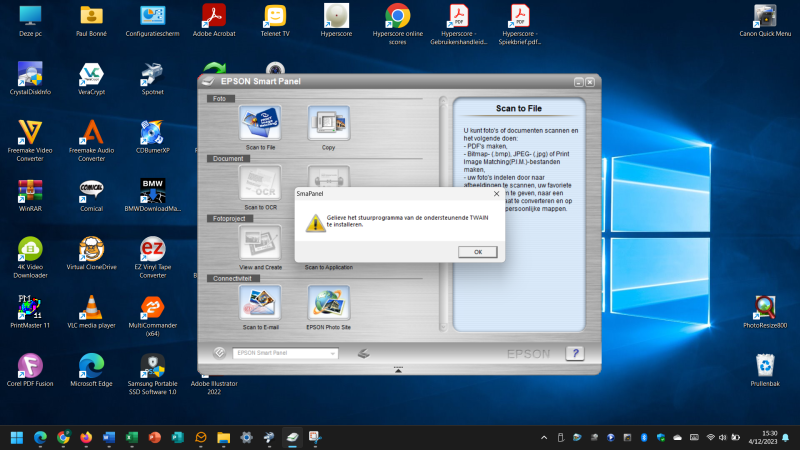
Task: Click the question mark help button
Action: (574, 352)
